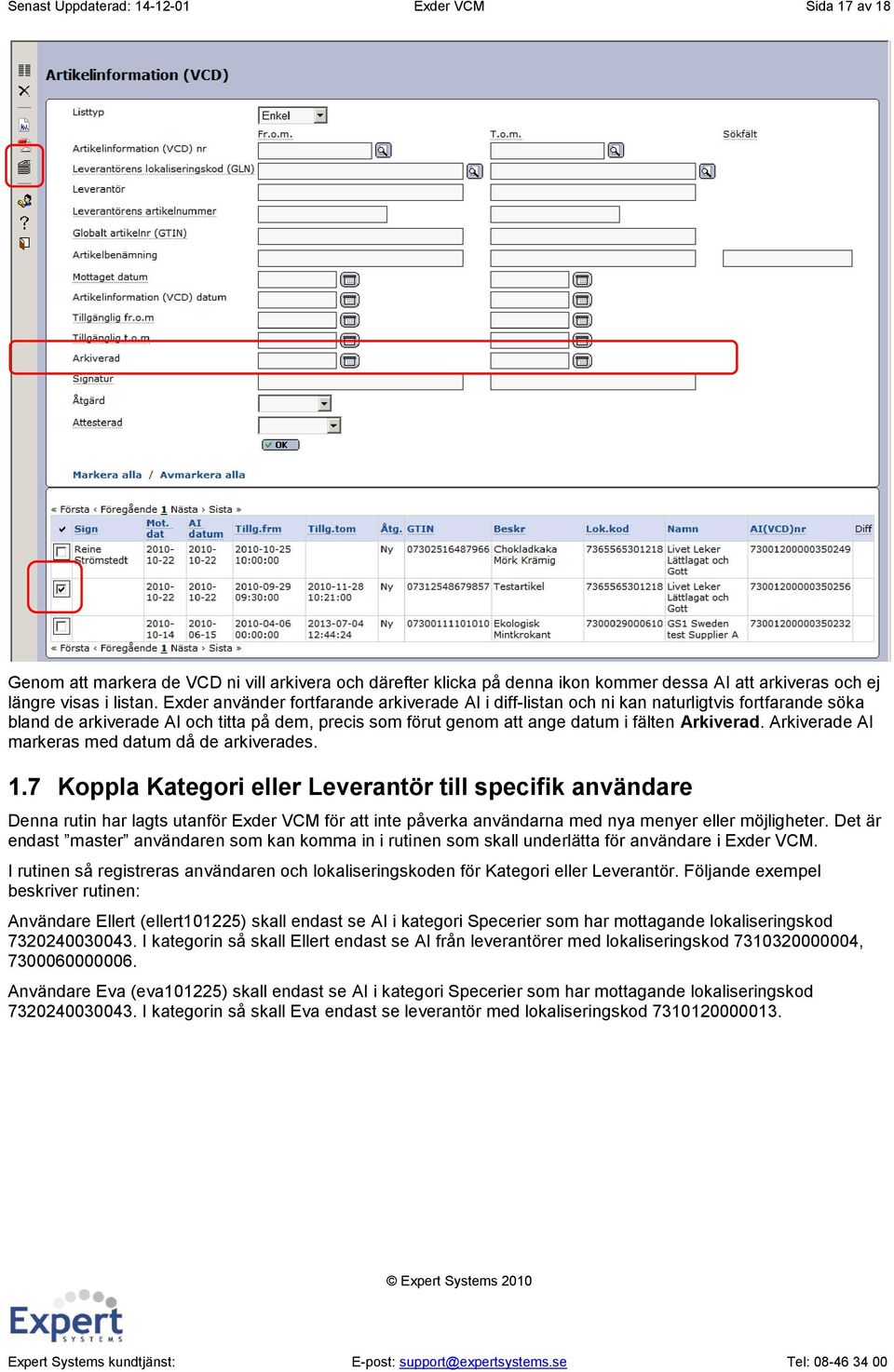Focus the Leverantör Fr.o.m. input field

tap(360, 193)
